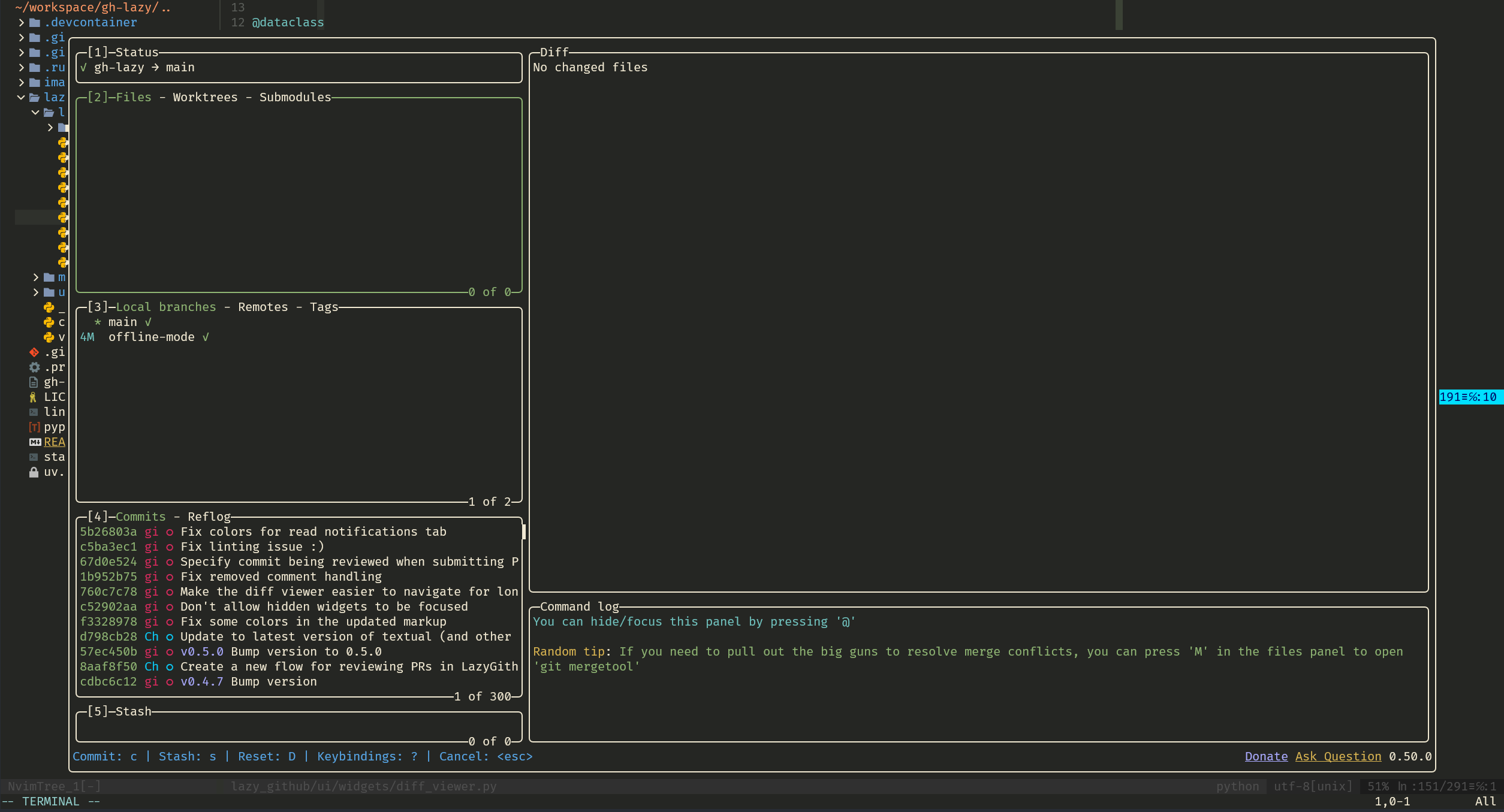Click the red git icon of .gi file
The height and width of the screenshot is (812, 1504).
pyautogui.click(x=34, y=352)
